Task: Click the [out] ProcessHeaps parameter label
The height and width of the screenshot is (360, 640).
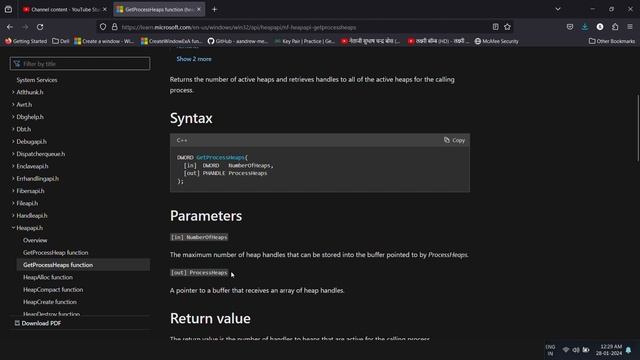Action: click(x=199, y=273)
